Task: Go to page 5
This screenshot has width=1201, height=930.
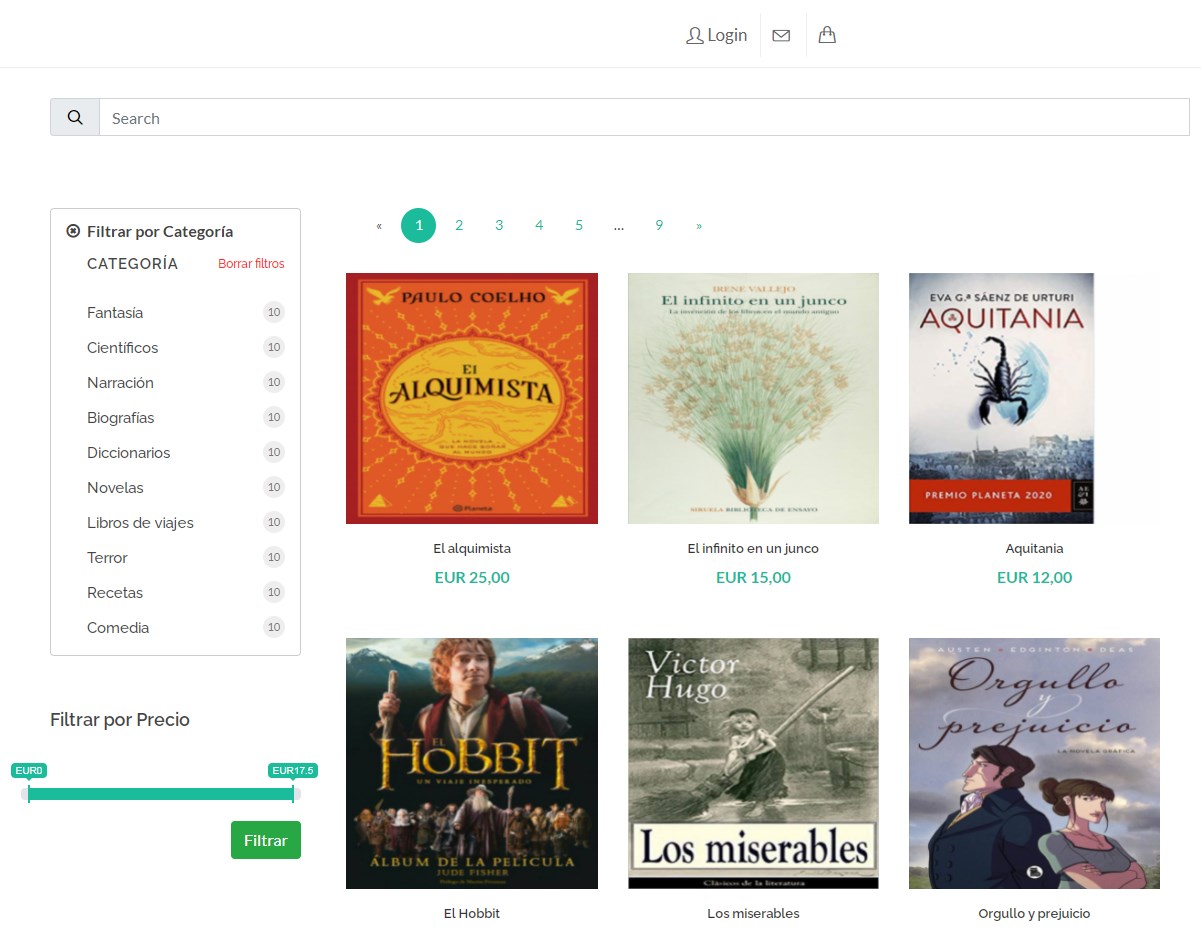Action: coord(579,225)
